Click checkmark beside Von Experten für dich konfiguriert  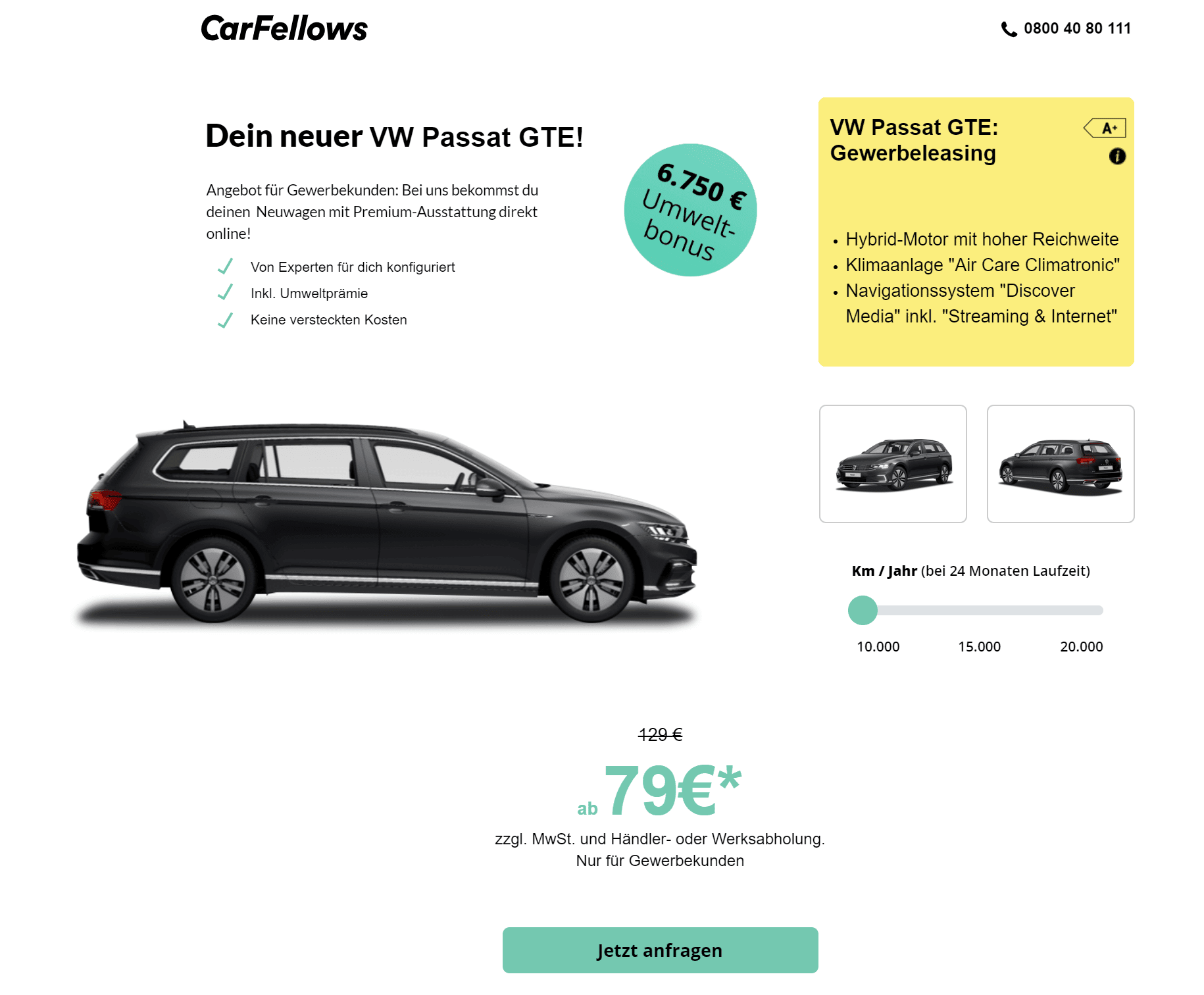(225, 267)
